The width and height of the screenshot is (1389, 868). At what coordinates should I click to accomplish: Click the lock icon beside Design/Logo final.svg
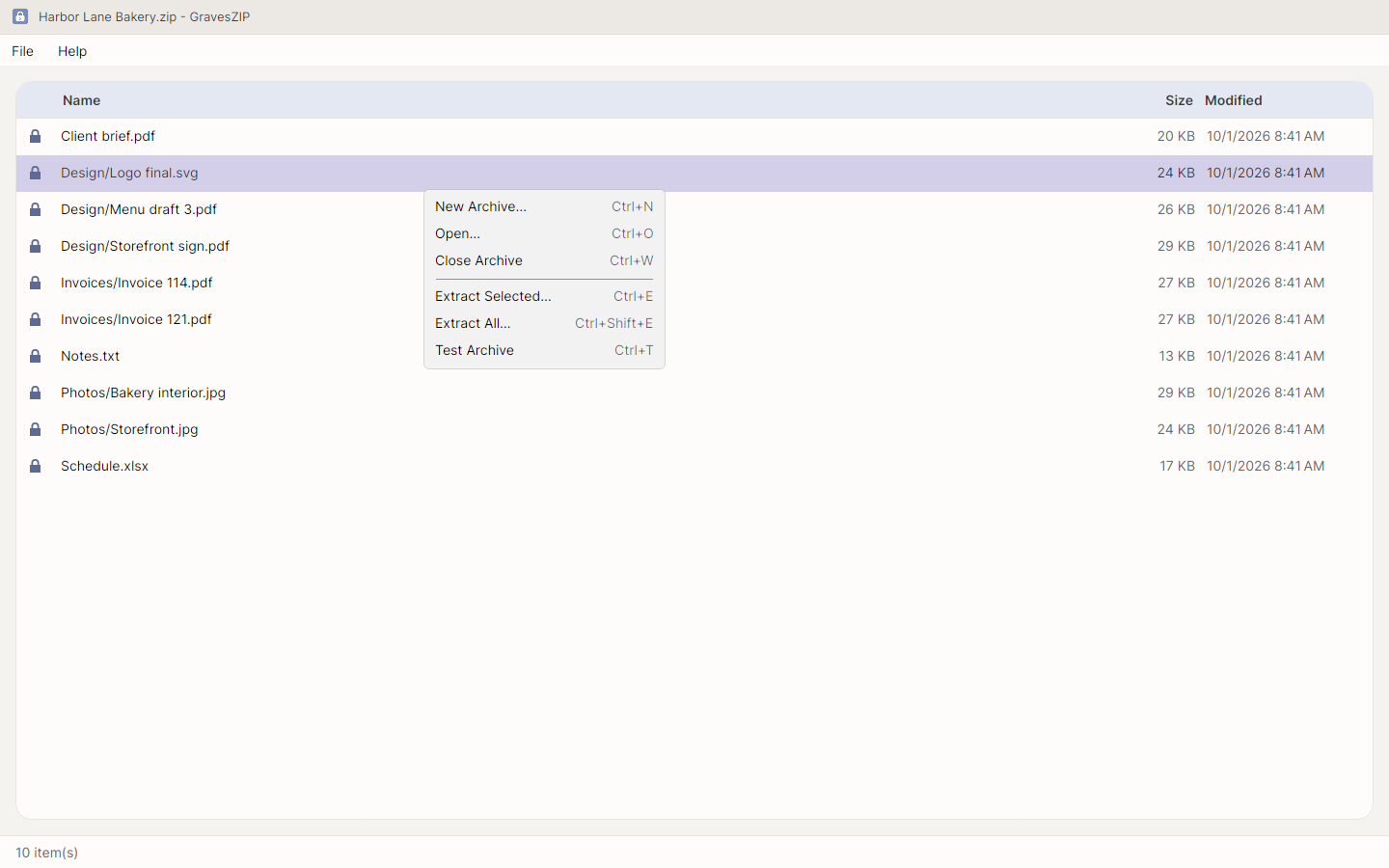[35, 173]
